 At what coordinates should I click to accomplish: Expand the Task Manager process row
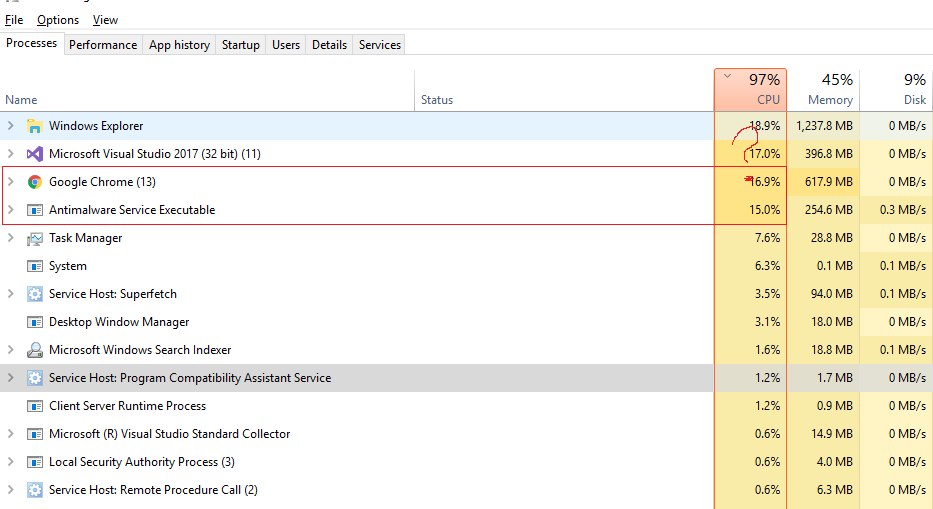(10, 238)
